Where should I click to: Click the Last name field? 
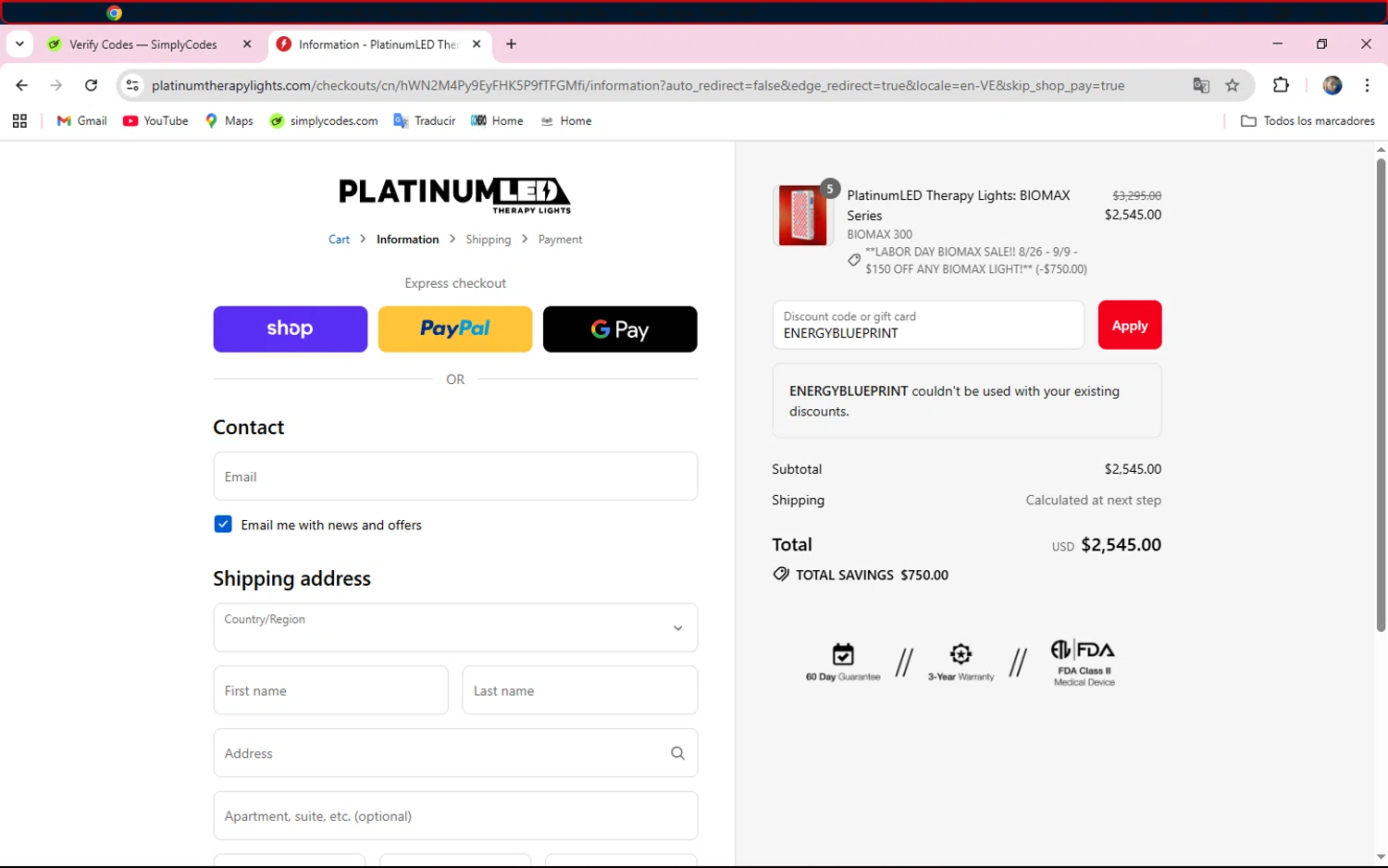(580, 690)
